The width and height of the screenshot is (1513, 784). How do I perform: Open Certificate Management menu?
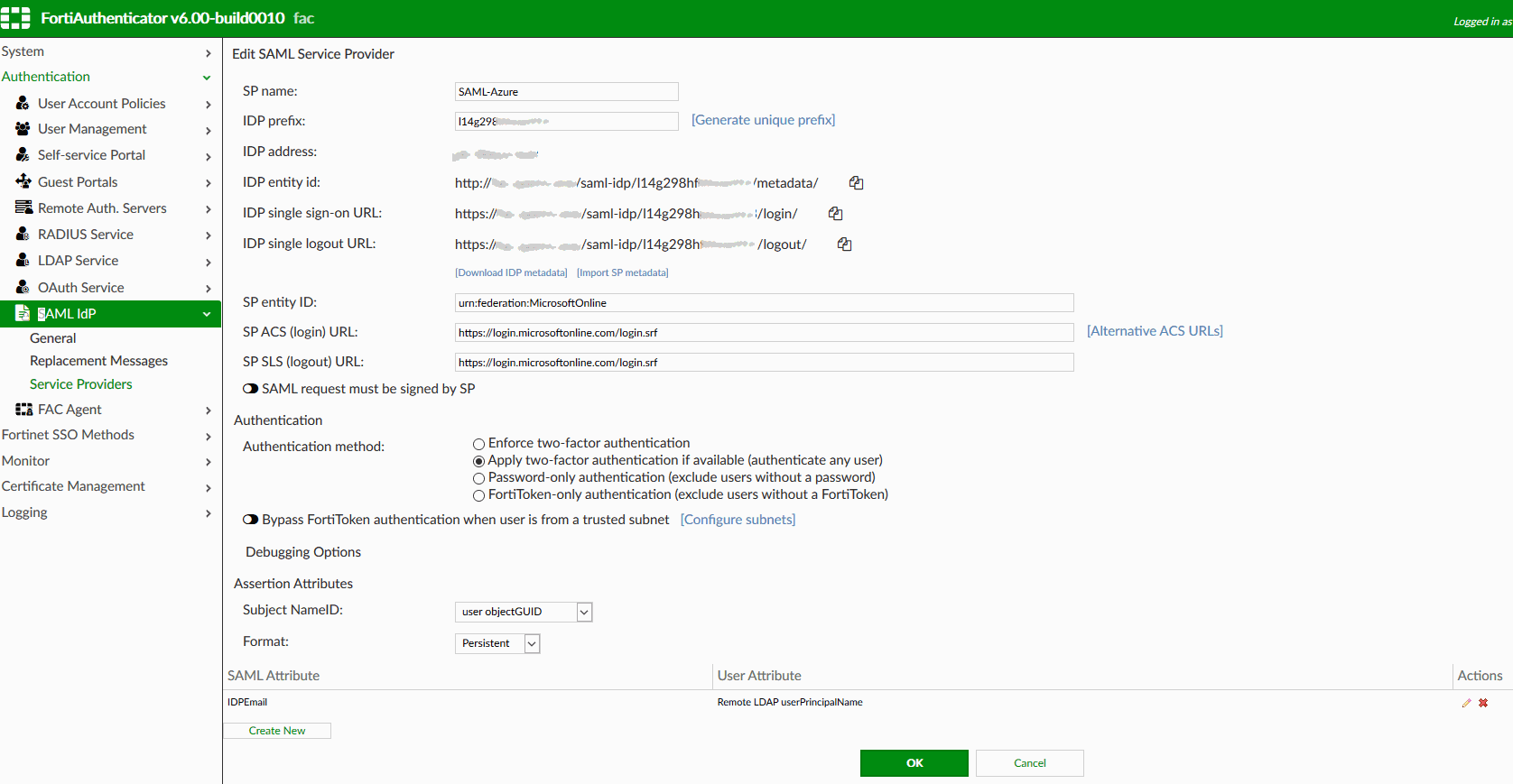73,486
